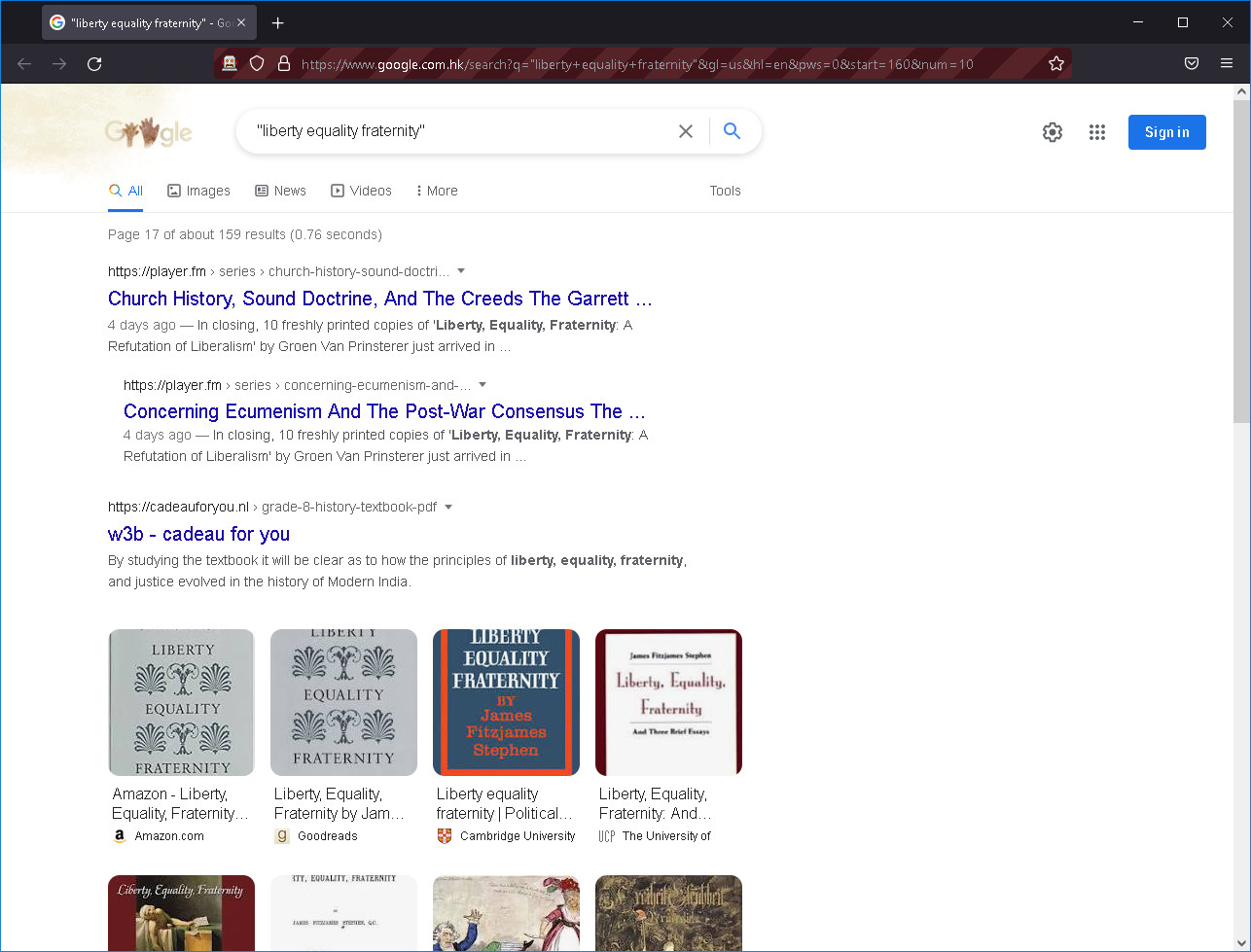
Task: Click the player.fm church-history breadcrumb URL
Action: pyautogui.click(x=279, y=271)
